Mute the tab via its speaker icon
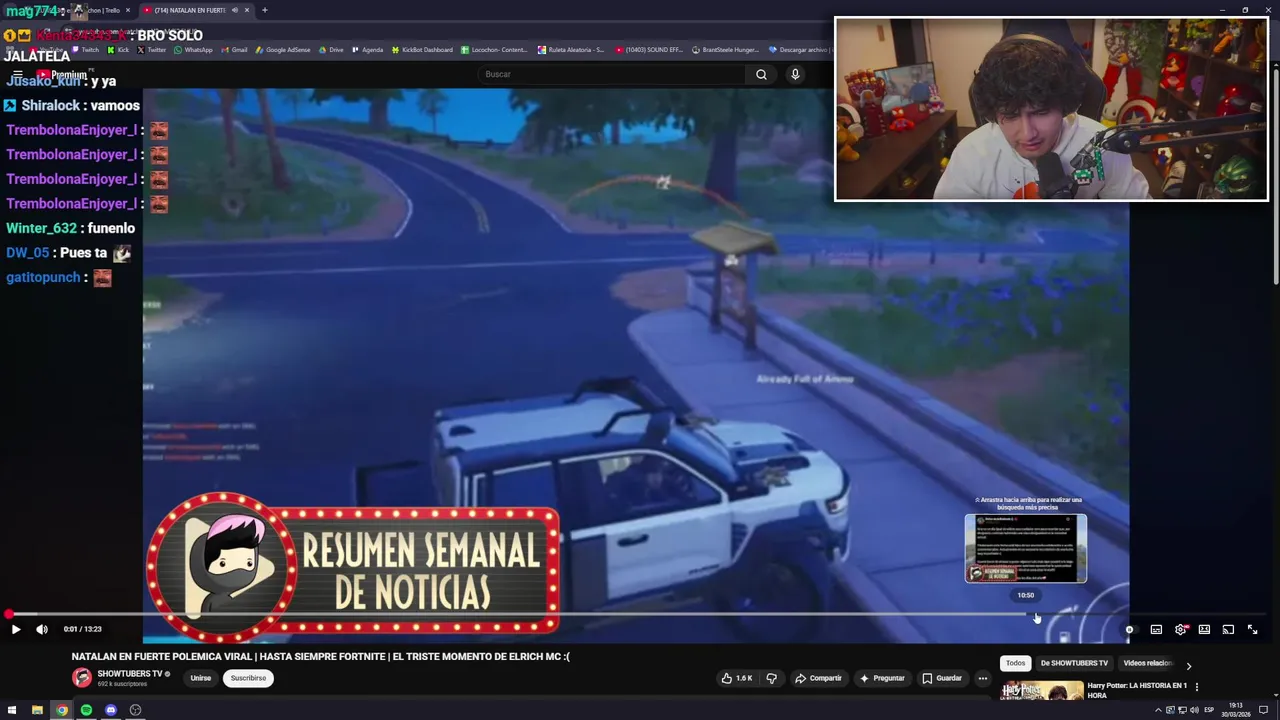The width and height of the screenshot is (1280, 720). pos(235,10)
